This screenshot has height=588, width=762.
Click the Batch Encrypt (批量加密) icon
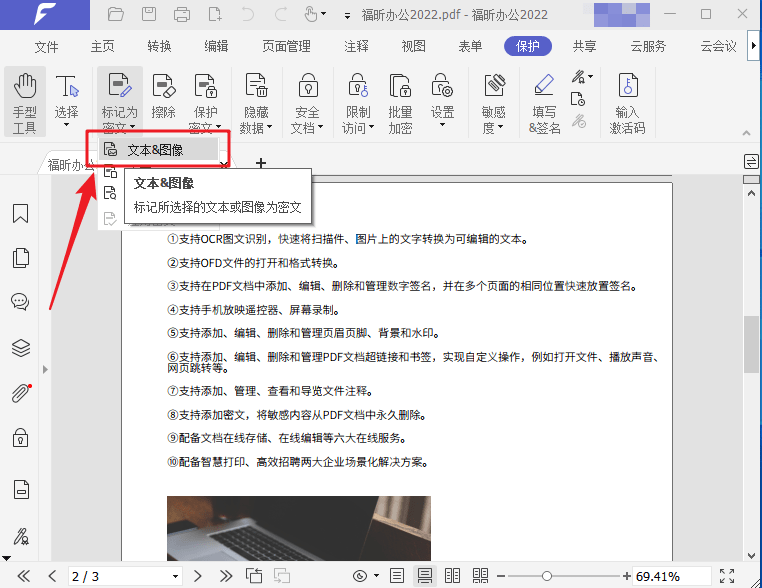pos(400,101)
